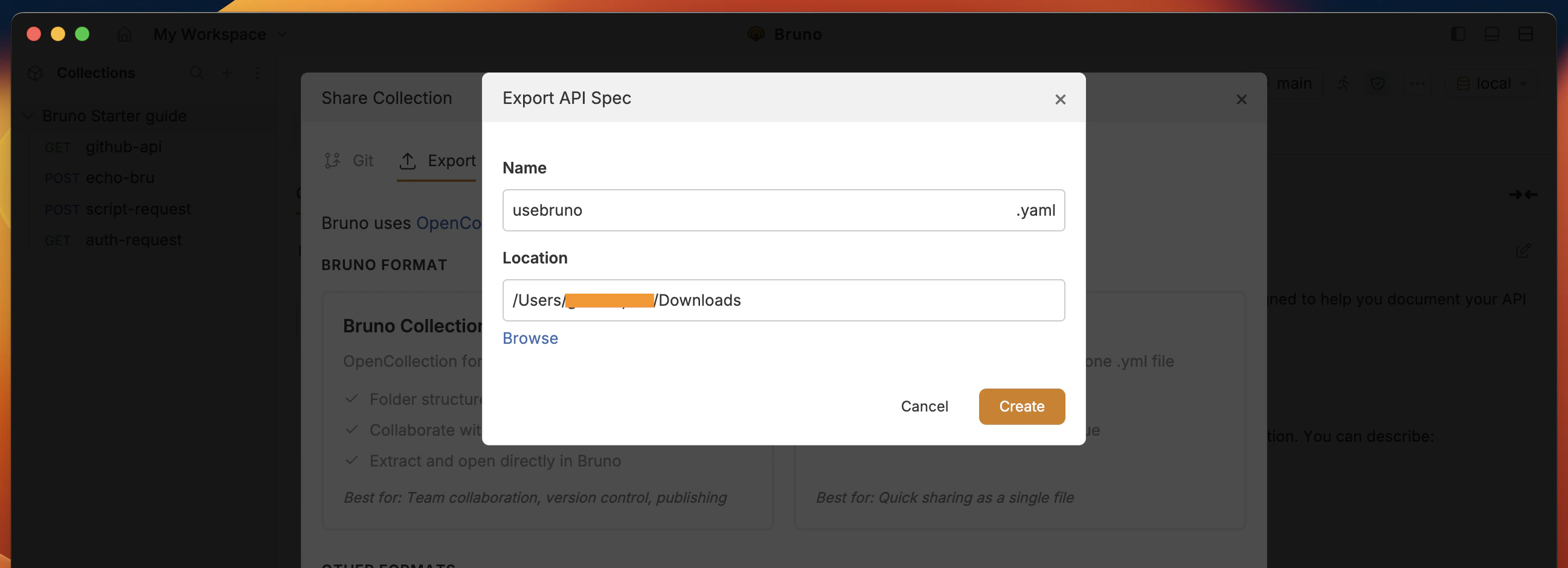
Task: Click the Location path field
Action: pyautogui.click(x=783, y=300)
